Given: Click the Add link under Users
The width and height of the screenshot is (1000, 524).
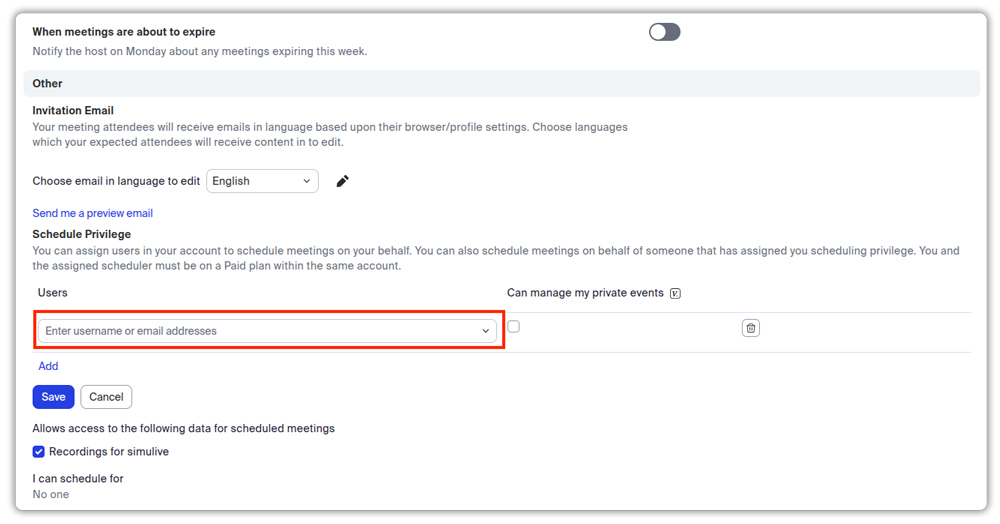Looking at the screenshot, I should coord(48,366).
